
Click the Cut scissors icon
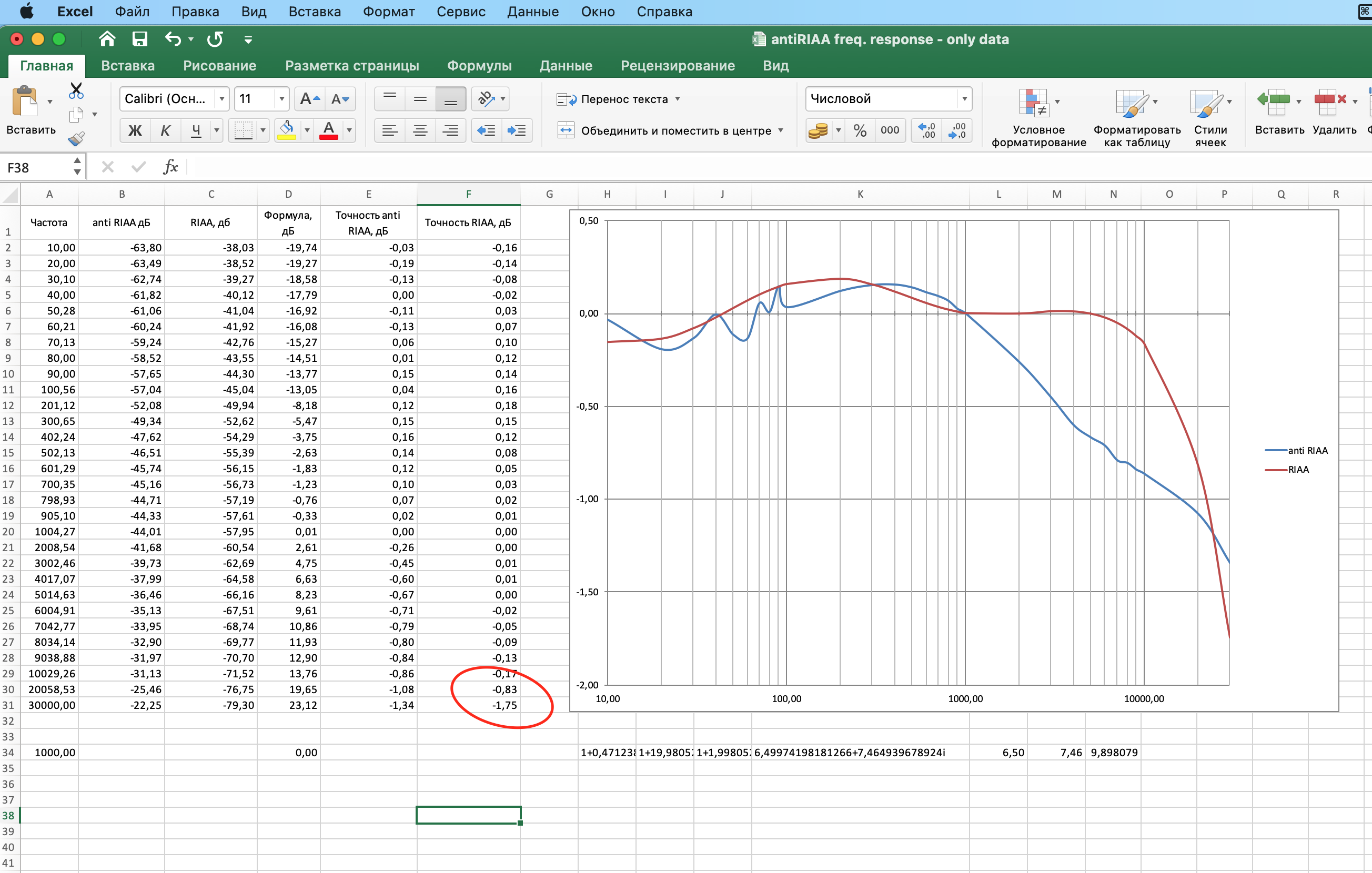pyautogui.click(x=76, y=91)
